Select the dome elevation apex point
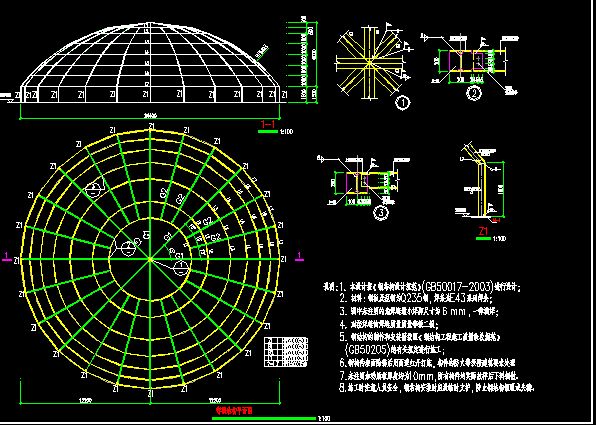 coord(151,24)
